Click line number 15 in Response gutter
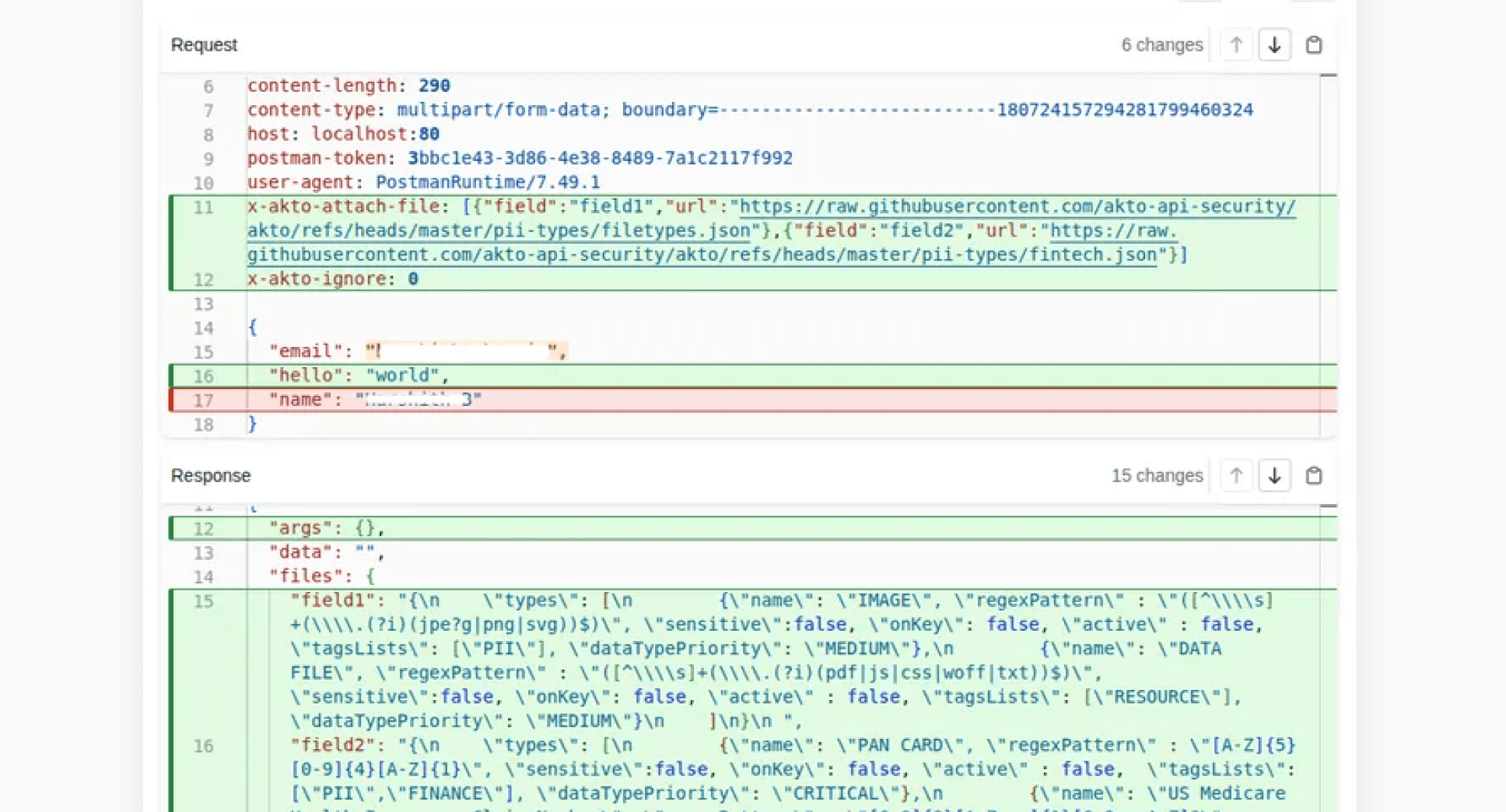Viewport: 1506px width, 812px height. [204, 601]
